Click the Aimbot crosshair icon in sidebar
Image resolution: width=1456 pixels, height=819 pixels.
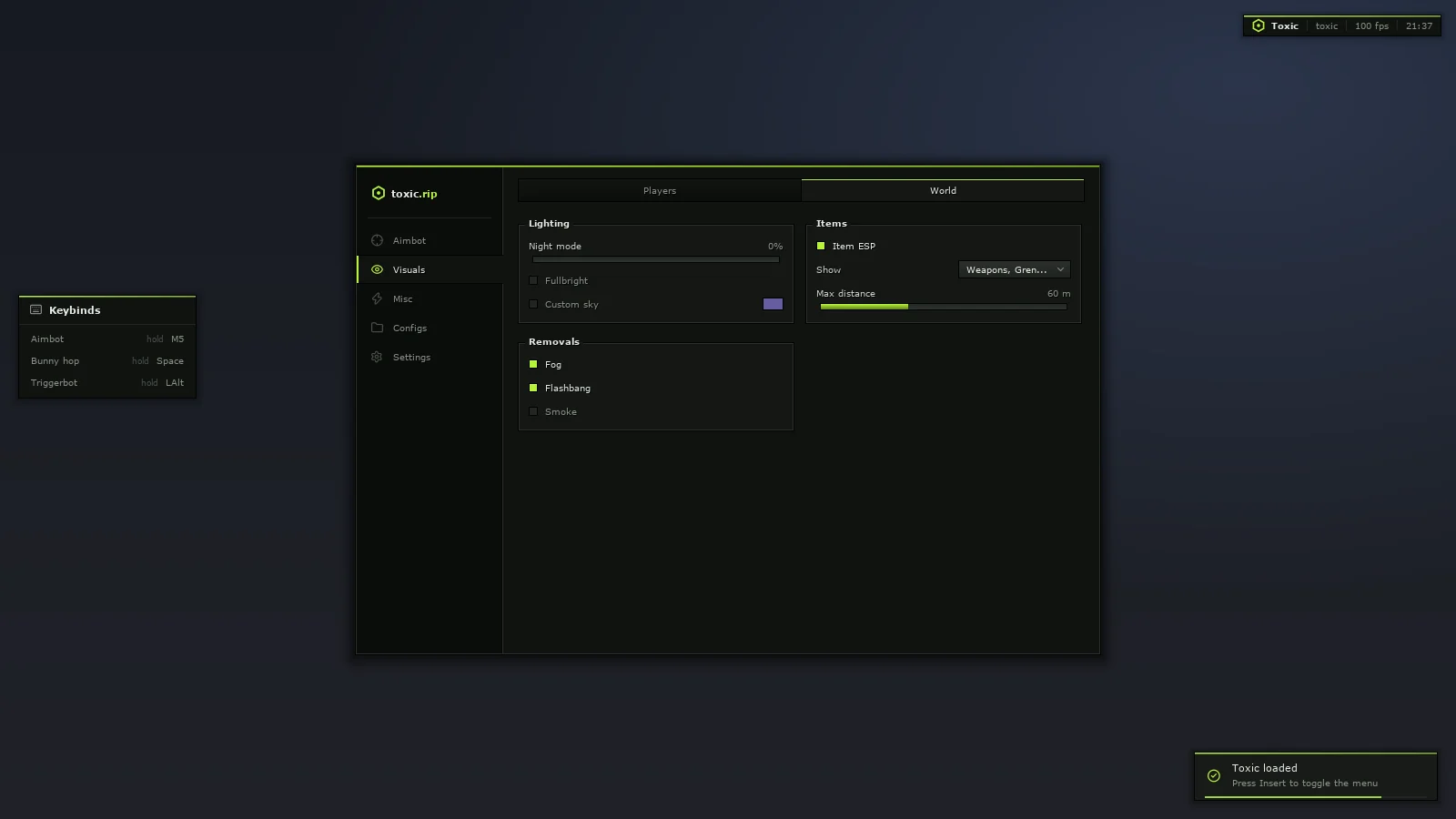[x=377, y=240]
